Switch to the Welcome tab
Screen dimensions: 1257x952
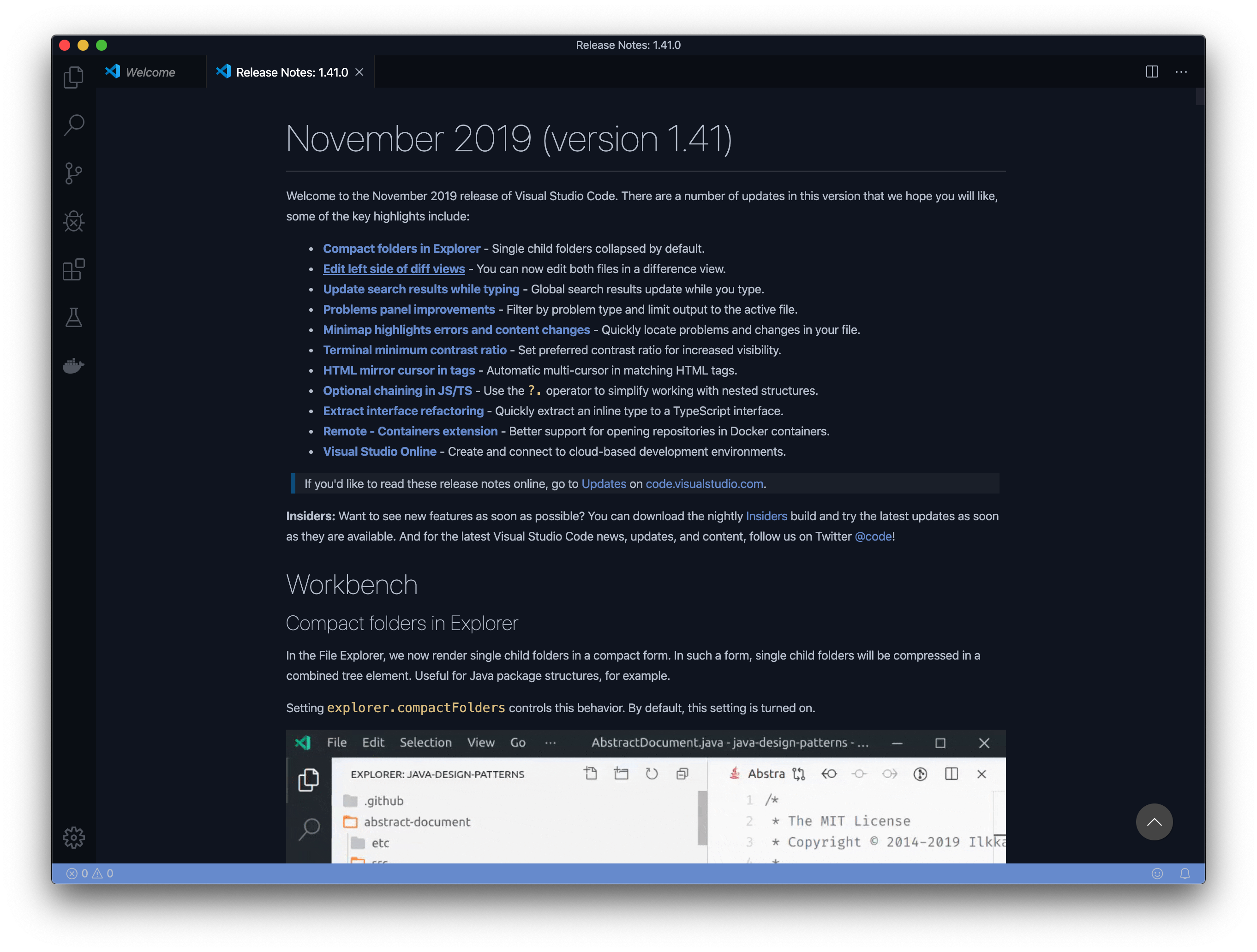coord(150,72)
